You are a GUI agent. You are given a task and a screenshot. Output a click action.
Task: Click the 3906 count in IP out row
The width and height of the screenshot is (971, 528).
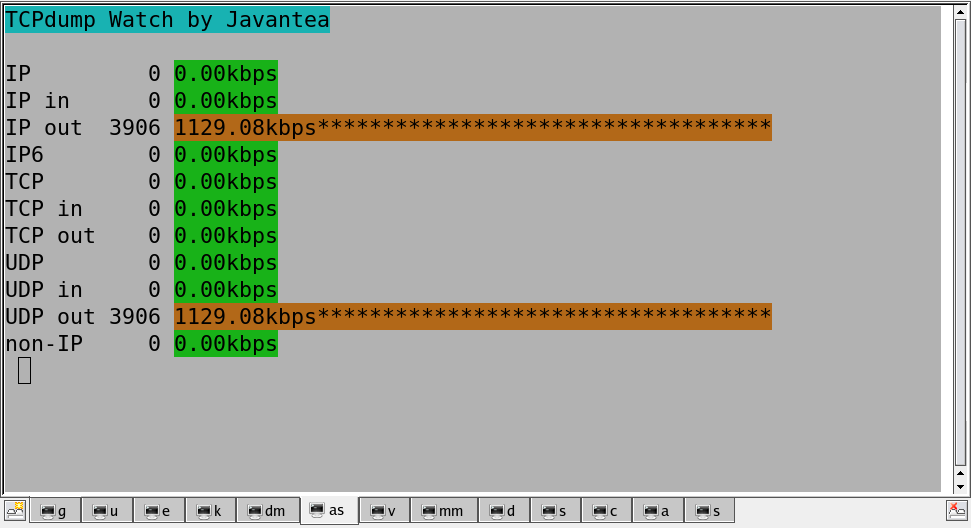tap(135, 128)
